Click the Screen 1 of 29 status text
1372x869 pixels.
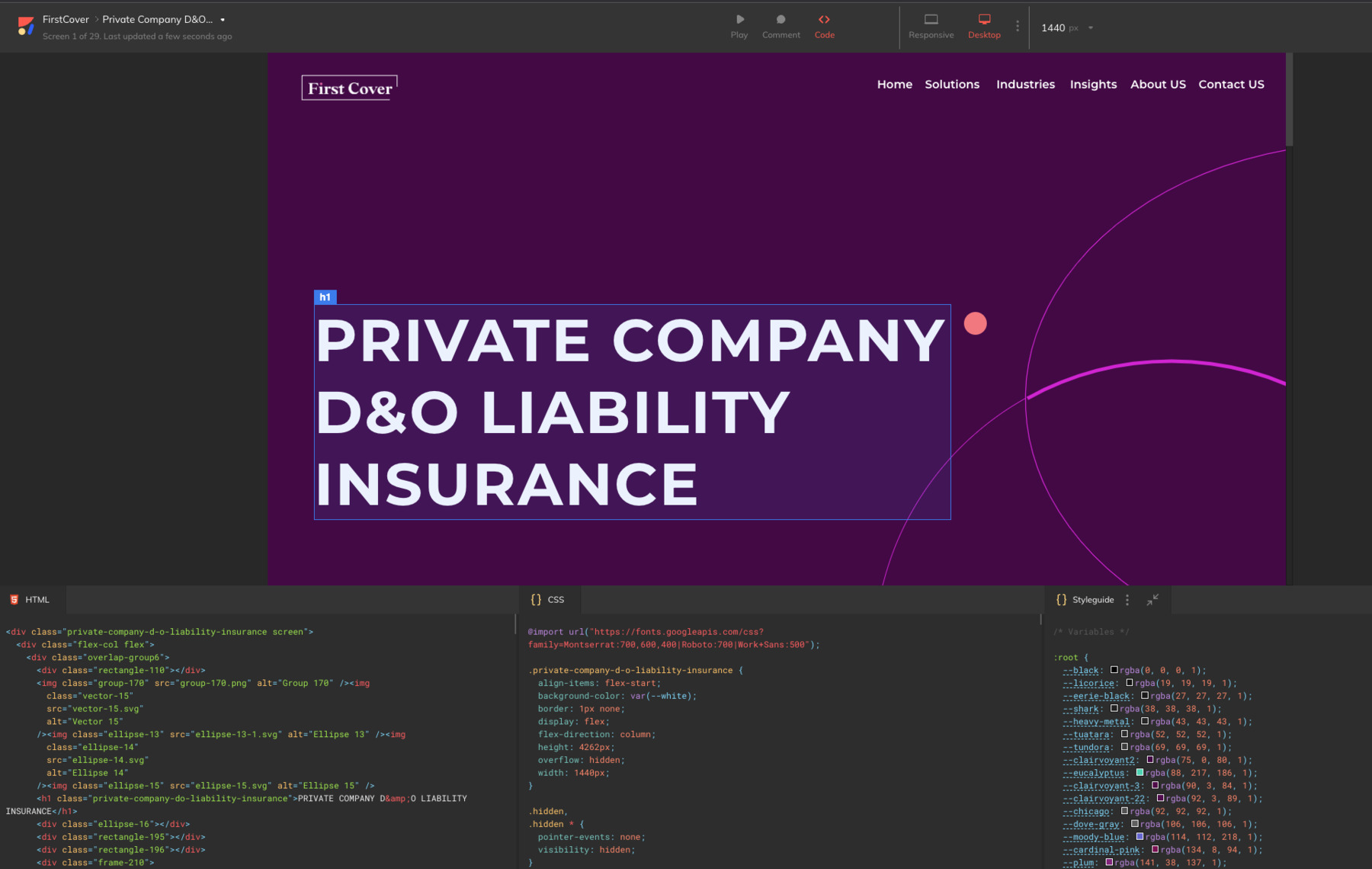pyautogui.click(x=137, y=36)
